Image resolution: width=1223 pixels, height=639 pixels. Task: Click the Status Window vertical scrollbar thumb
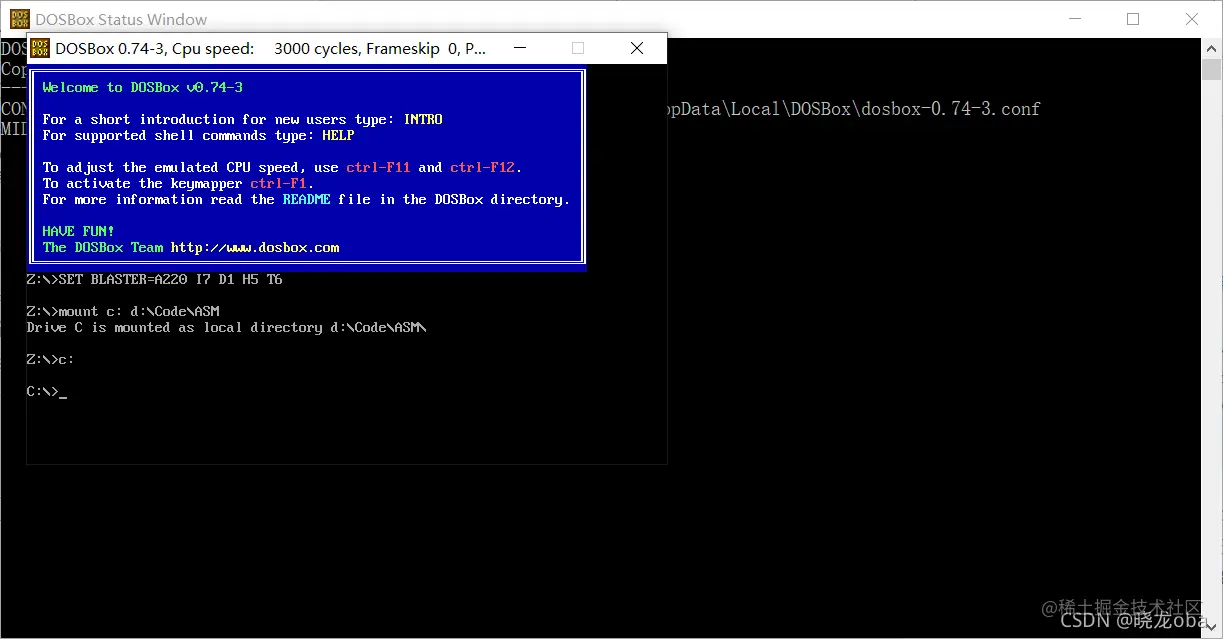pos(1212,69)
